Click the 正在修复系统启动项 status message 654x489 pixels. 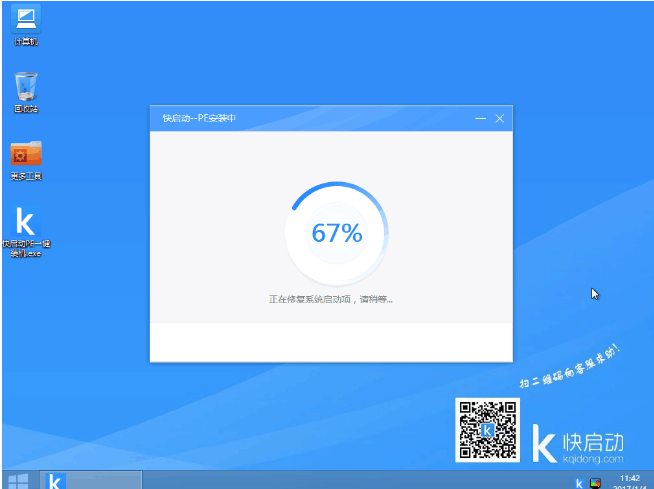click(x=331, y=299)
